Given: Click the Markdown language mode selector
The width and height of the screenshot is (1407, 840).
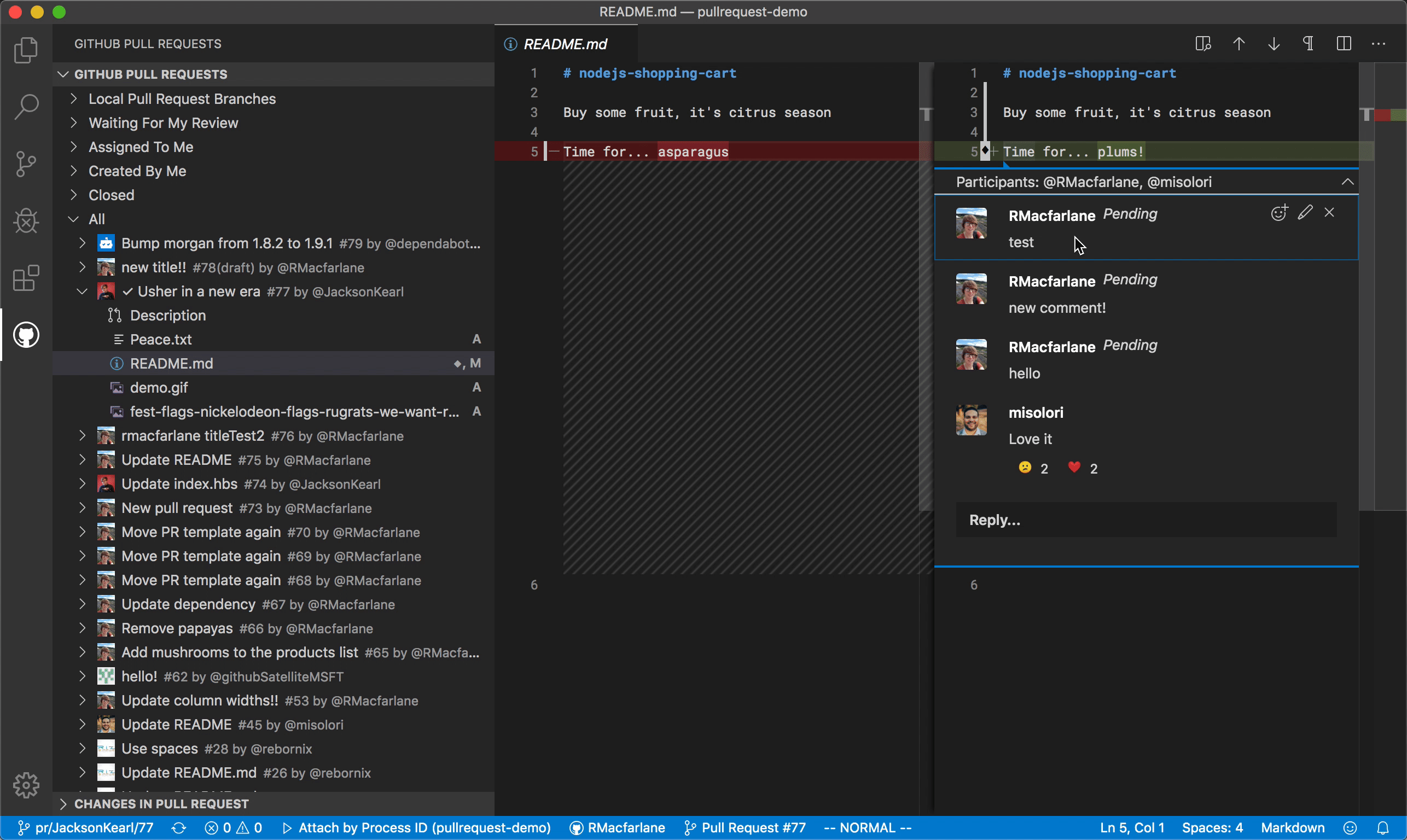Looking at the screenshot, I should click(1293, 827).
